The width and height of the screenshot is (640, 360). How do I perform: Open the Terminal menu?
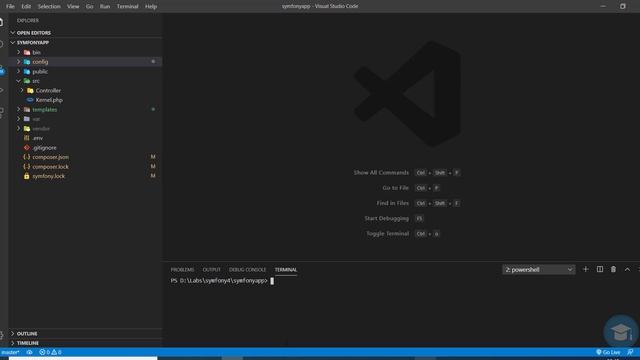127,6
